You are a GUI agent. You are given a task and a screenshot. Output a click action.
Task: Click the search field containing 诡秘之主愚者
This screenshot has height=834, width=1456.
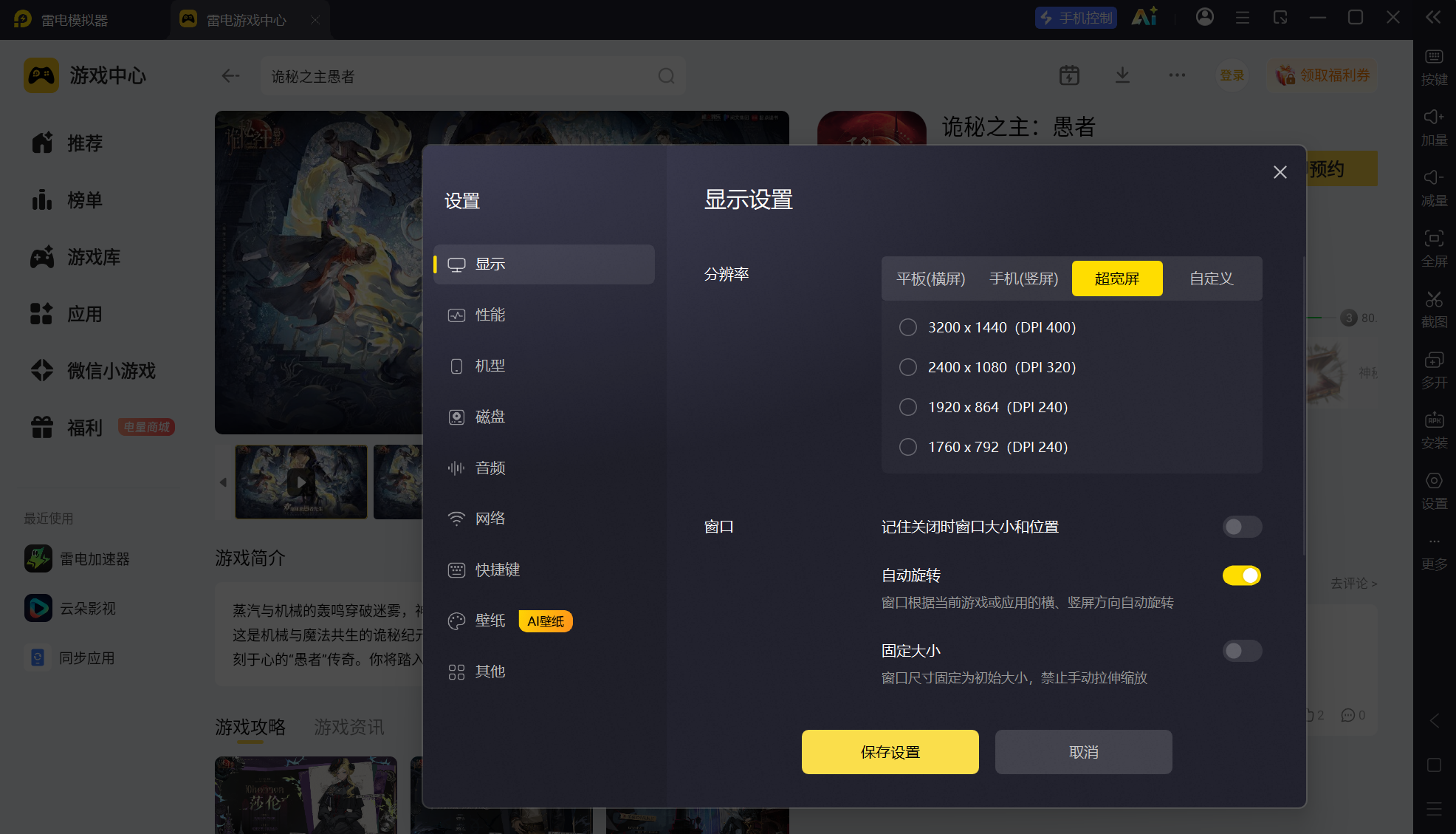(x=473, y=76)
